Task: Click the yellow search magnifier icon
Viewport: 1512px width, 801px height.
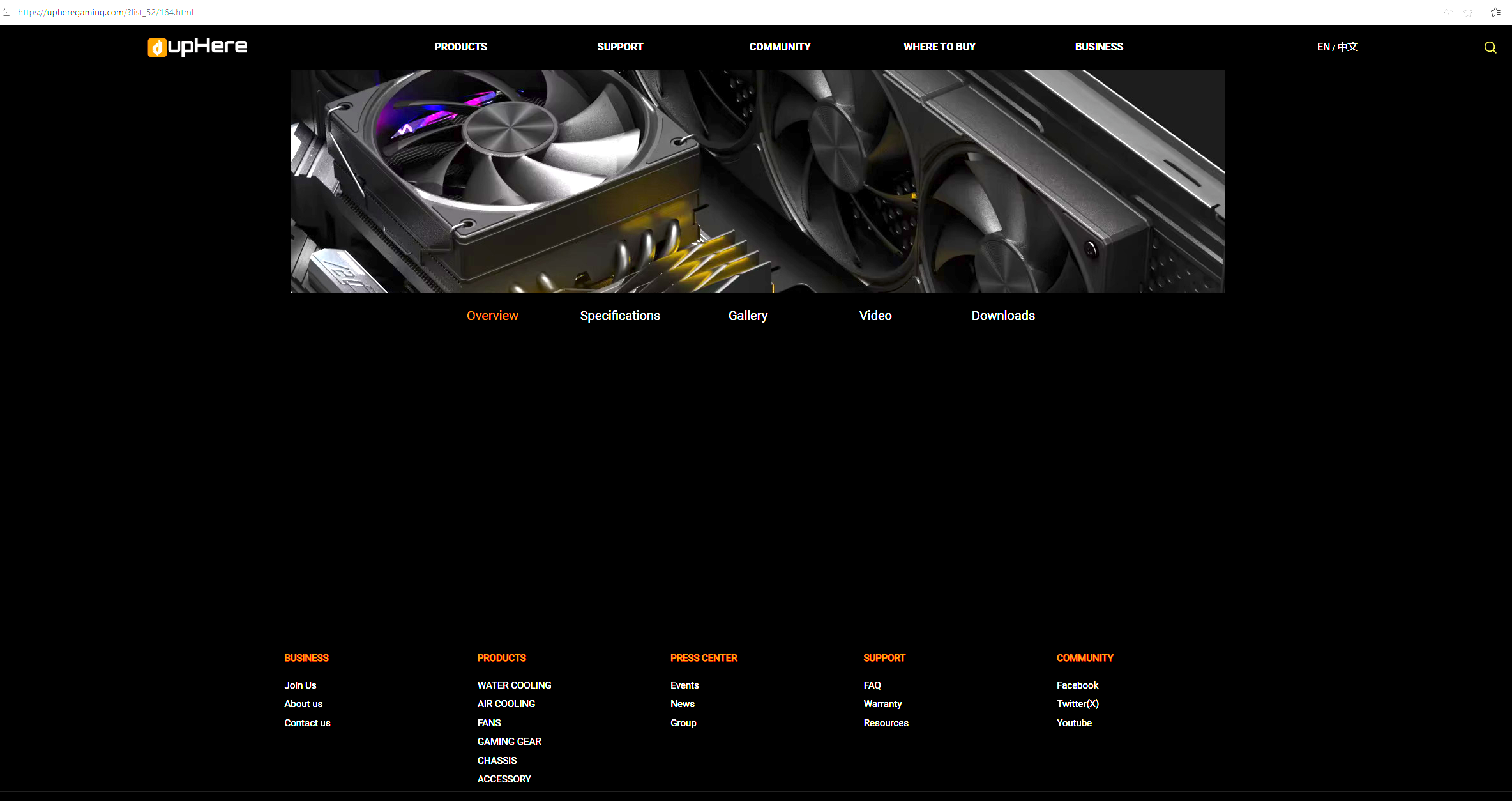Action: tap(1490, 47)
